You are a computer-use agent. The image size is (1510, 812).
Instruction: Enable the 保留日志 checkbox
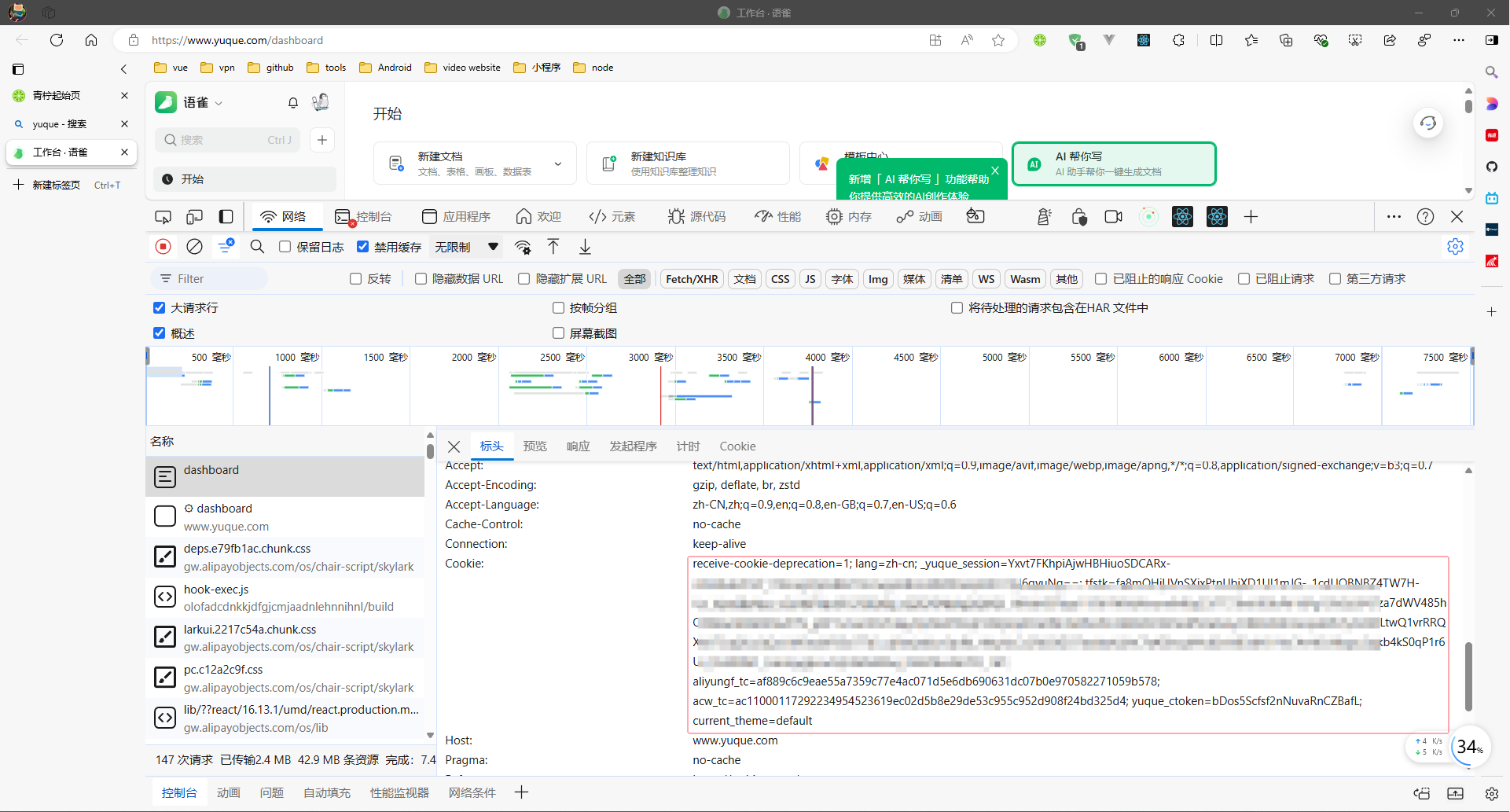point(285,247)
